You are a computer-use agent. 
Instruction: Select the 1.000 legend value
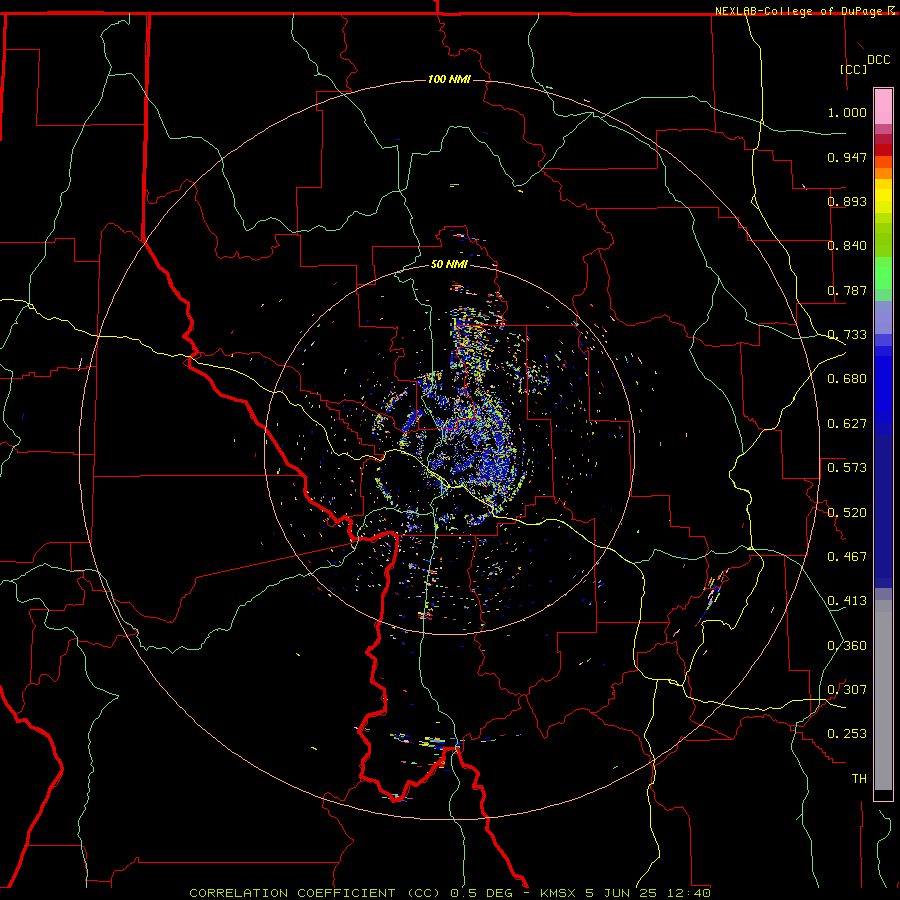[x=847, y=112]
